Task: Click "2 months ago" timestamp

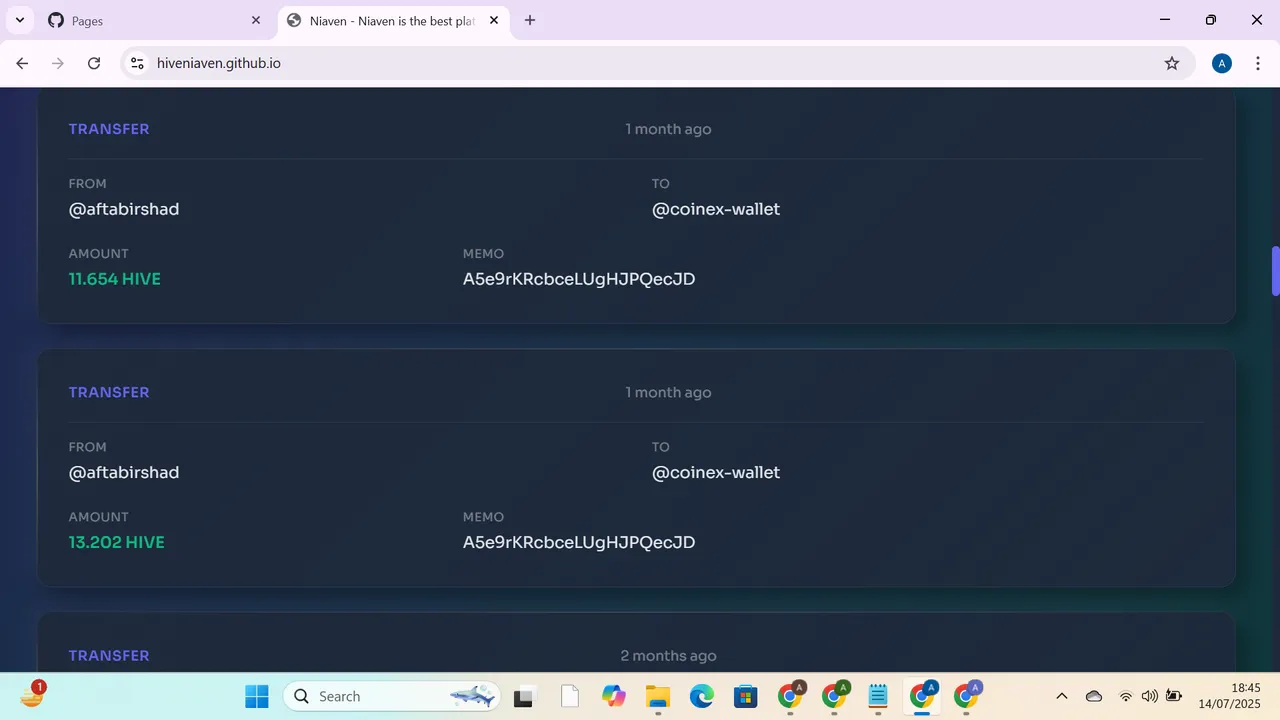Action: 668,656
